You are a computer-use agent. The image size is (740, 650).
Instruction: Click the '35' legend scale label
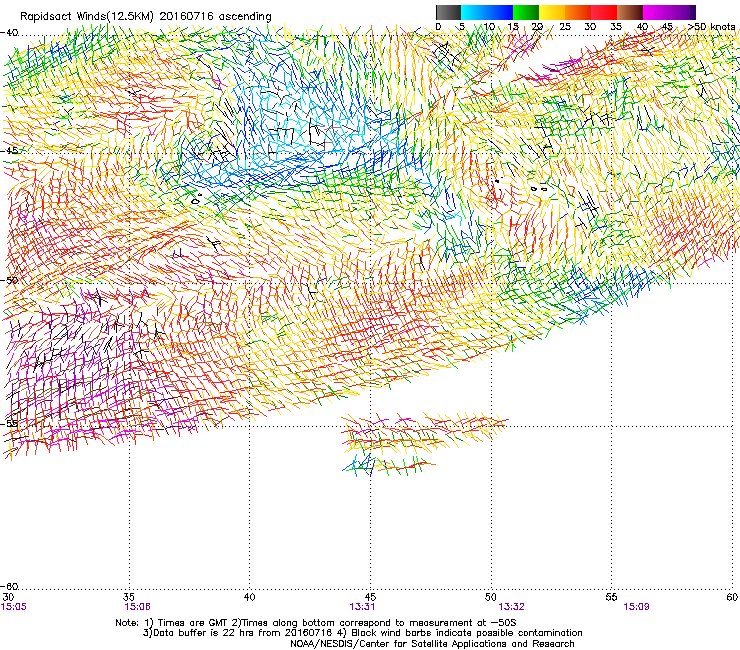616,27
